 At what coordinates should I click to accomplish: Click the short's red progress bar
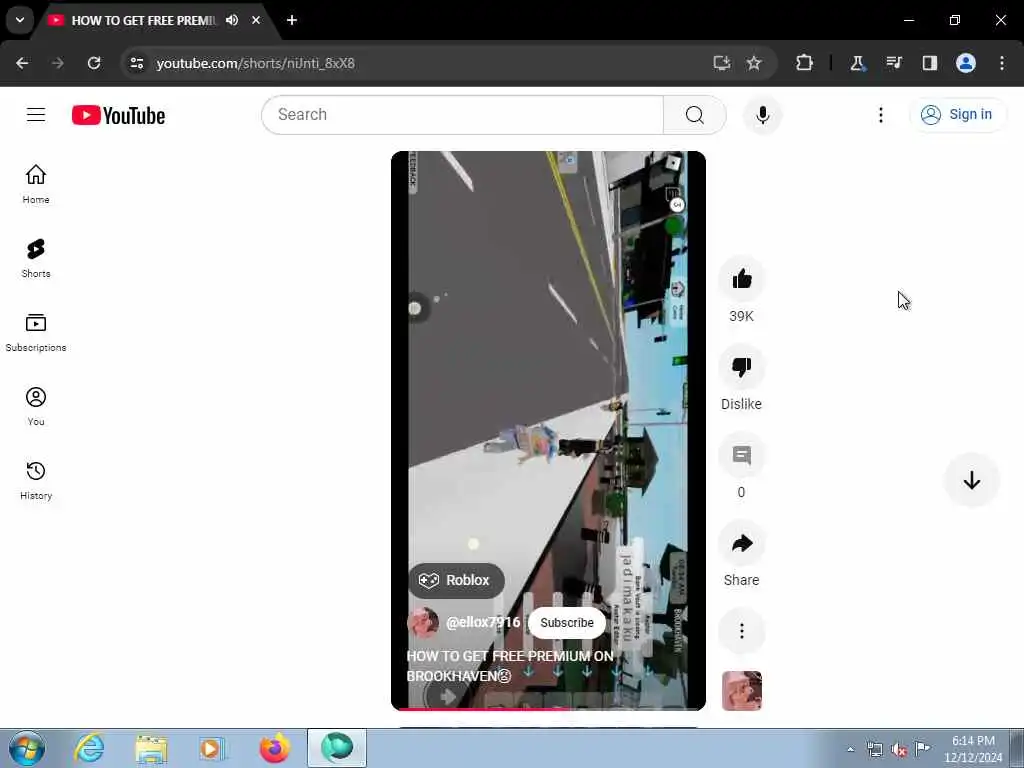549,709
